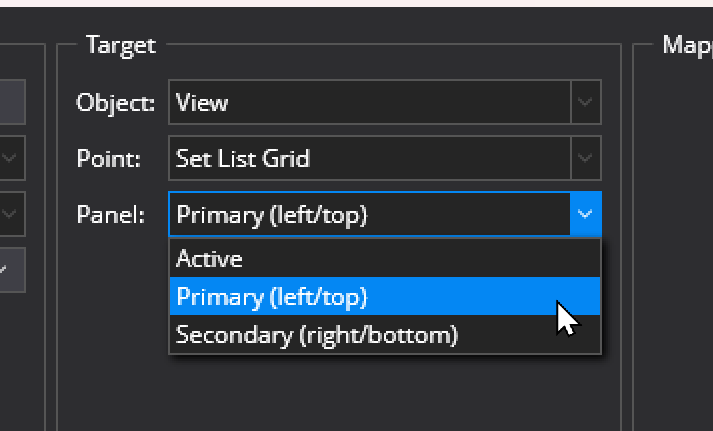The image size is (713, 431).
Task: Click the Panel: label
Action: tap(110, 214)
